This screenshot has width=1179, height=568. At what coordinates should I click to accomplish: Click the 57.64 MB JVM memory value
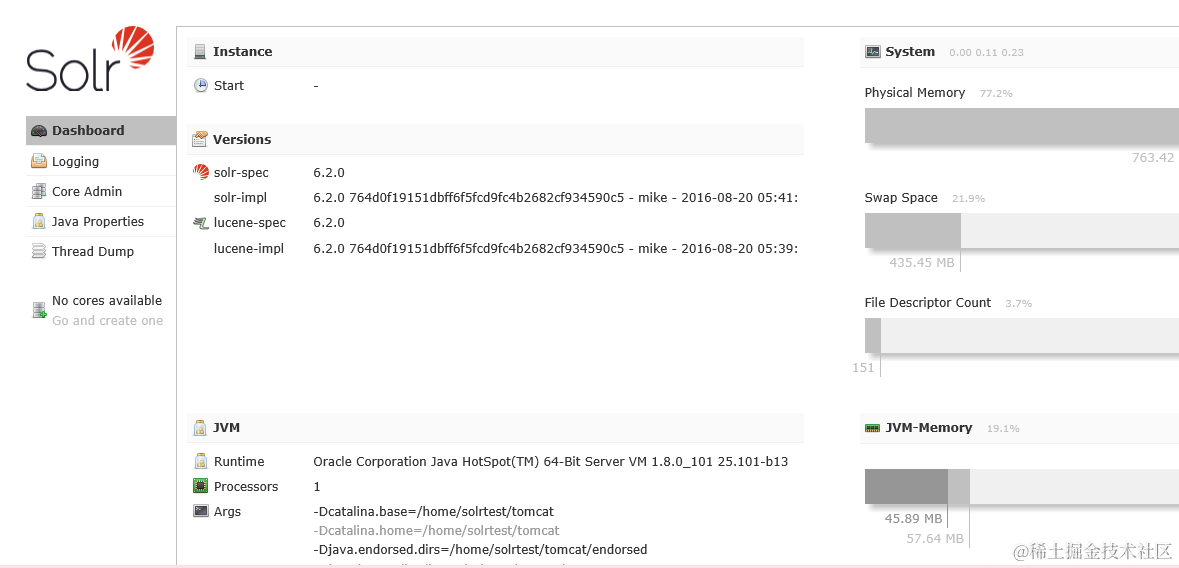[935, 539]
